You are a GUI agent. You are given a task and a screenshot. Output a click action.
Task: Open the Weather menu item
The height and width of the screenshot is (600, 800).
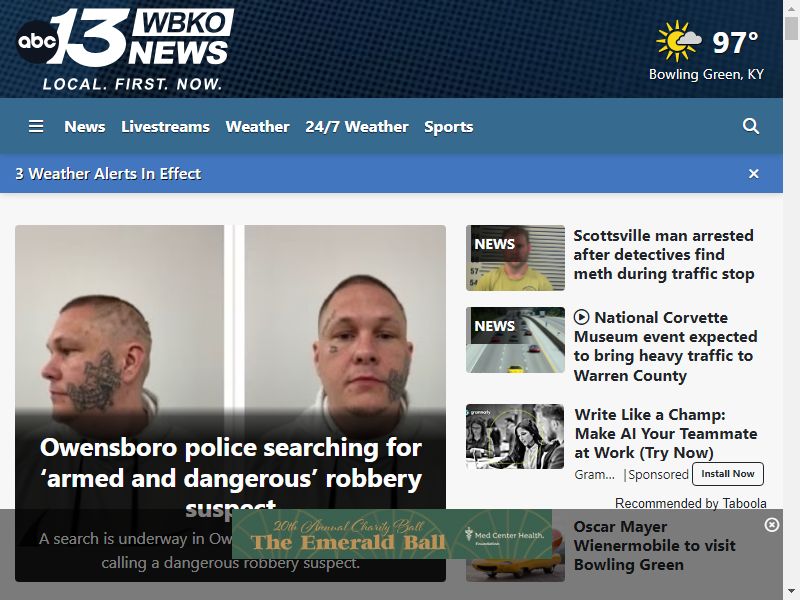click(258, 127)
